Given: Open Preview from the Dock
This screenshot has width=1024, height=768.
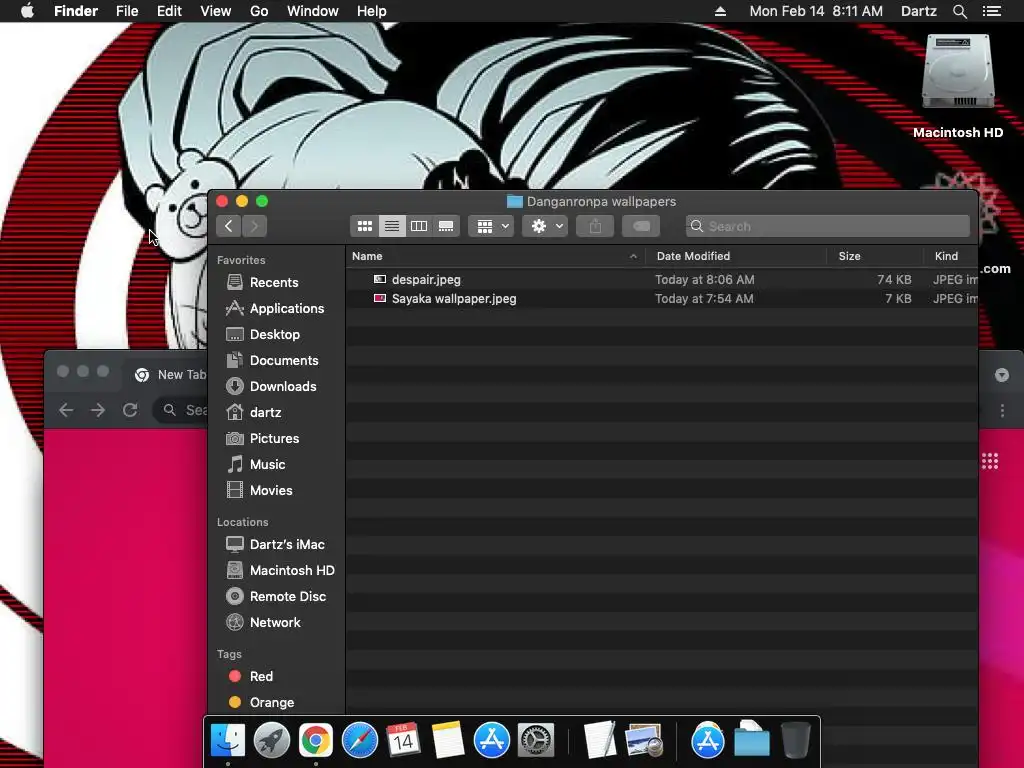Looking at the screenshot, I should point(643,741).
